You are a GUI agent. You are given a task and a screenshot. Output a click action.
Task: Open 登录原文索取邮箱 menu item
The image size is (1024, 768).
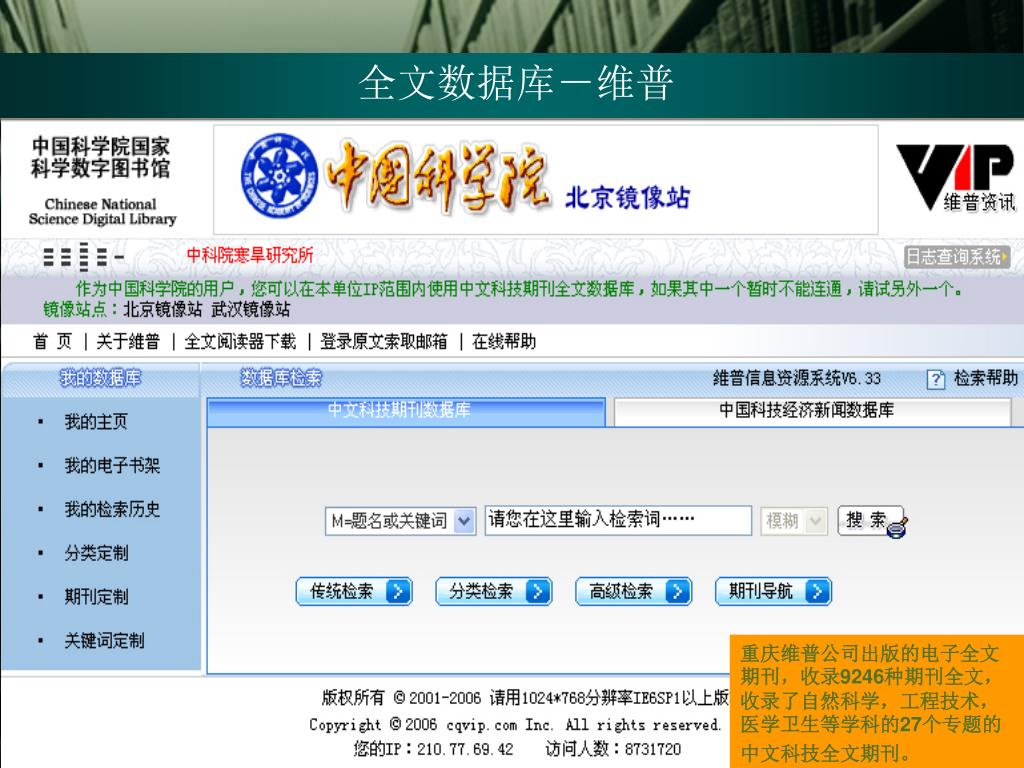tap(384, 342)
